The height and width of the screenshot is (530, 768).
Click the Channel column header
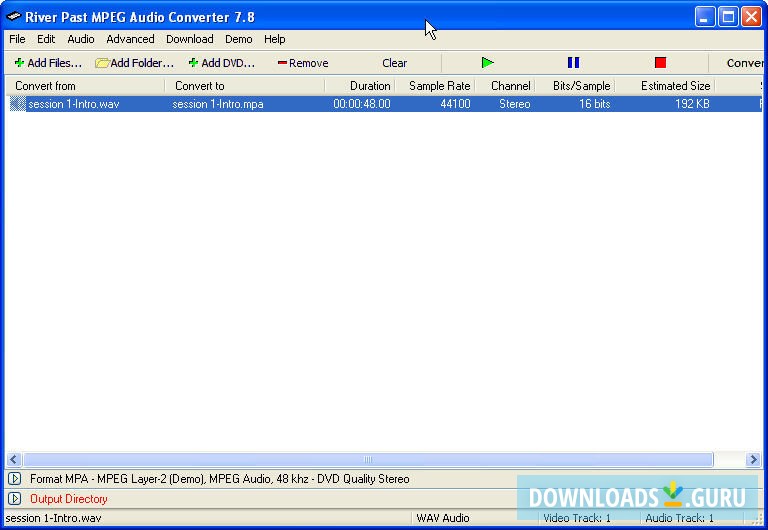[505, 86]
